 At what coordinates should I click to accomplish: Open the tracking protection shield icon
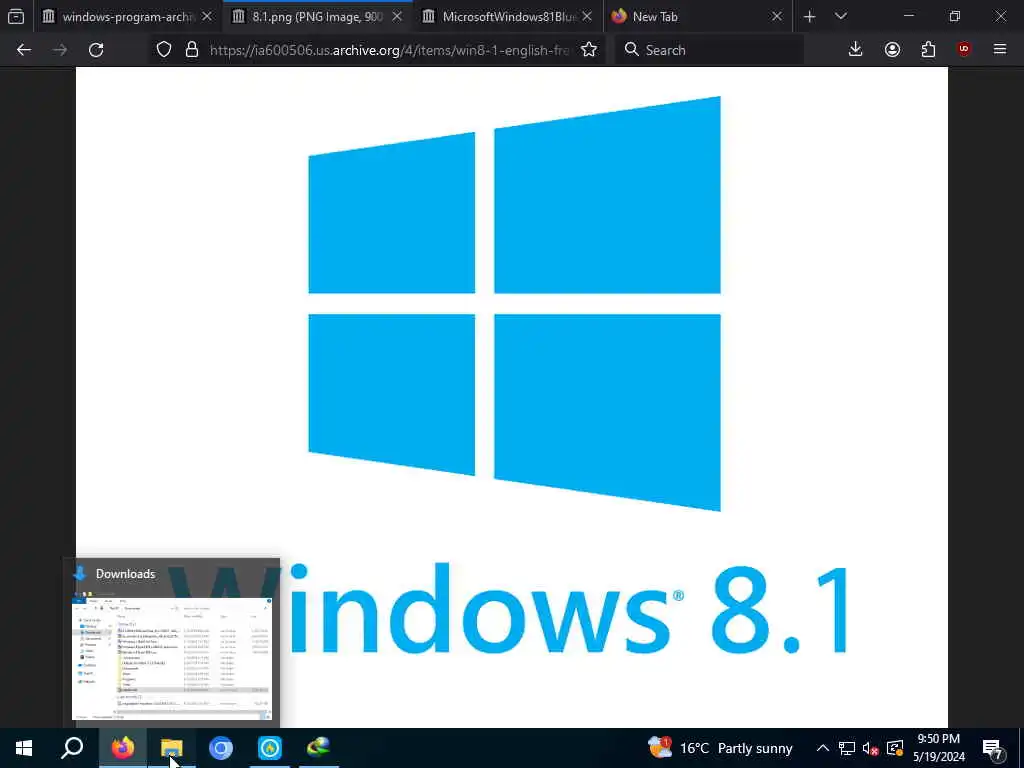(164, 50)
